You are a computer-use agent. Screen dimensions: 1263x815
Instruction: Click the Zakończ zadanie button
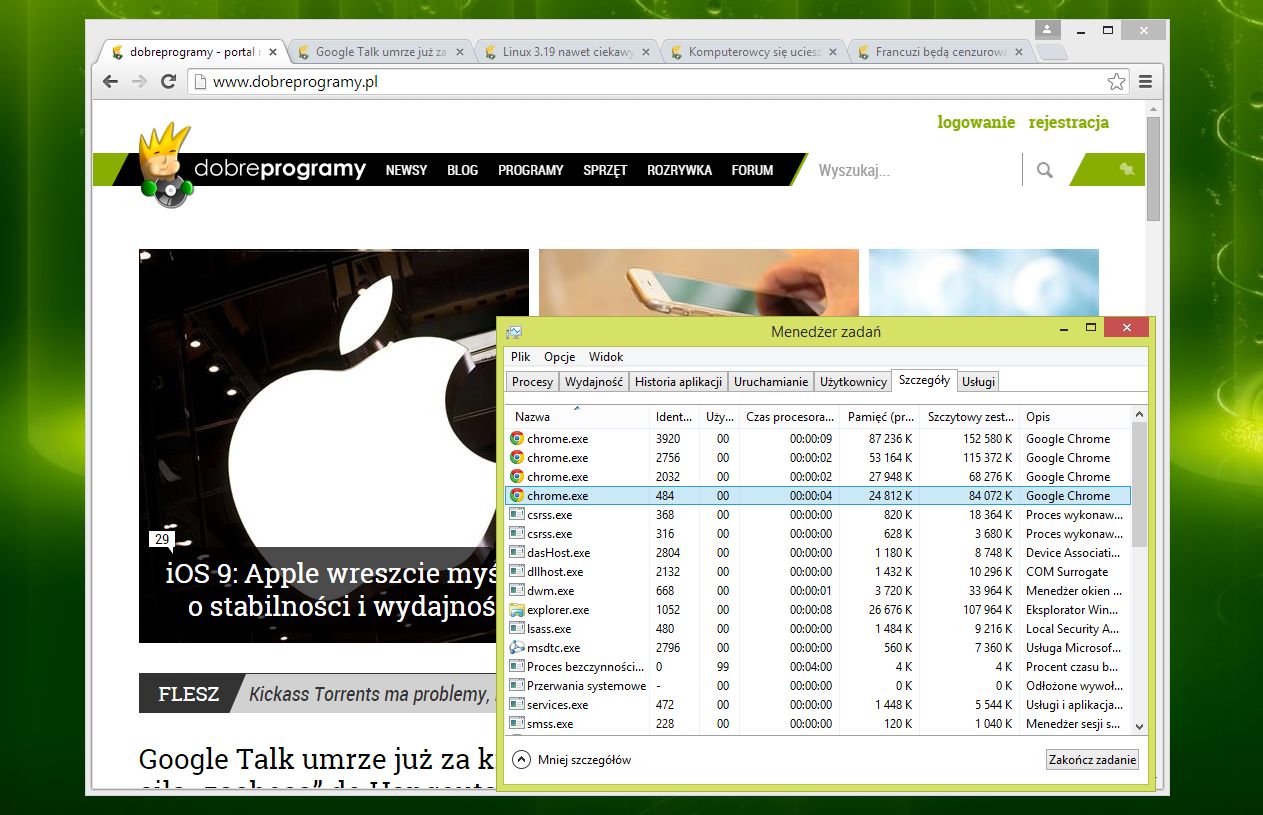click(1092, 760)
